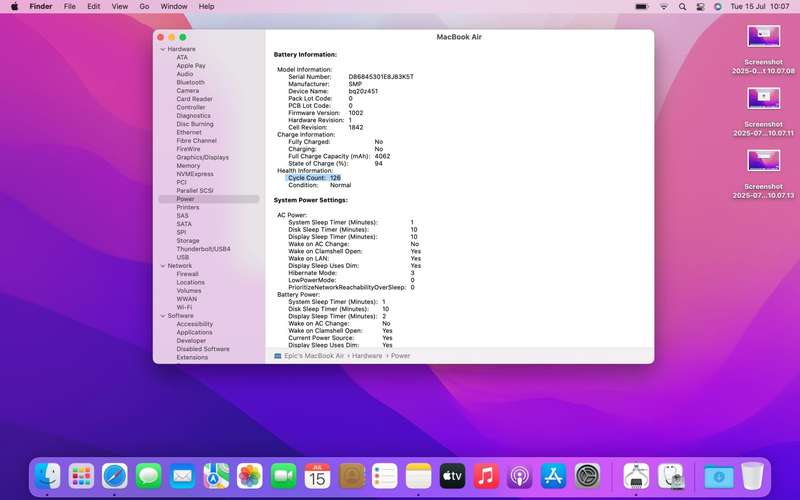Open System Preferences in the Dock
This screenshot has height=500, width=800.
coord(587,477)
